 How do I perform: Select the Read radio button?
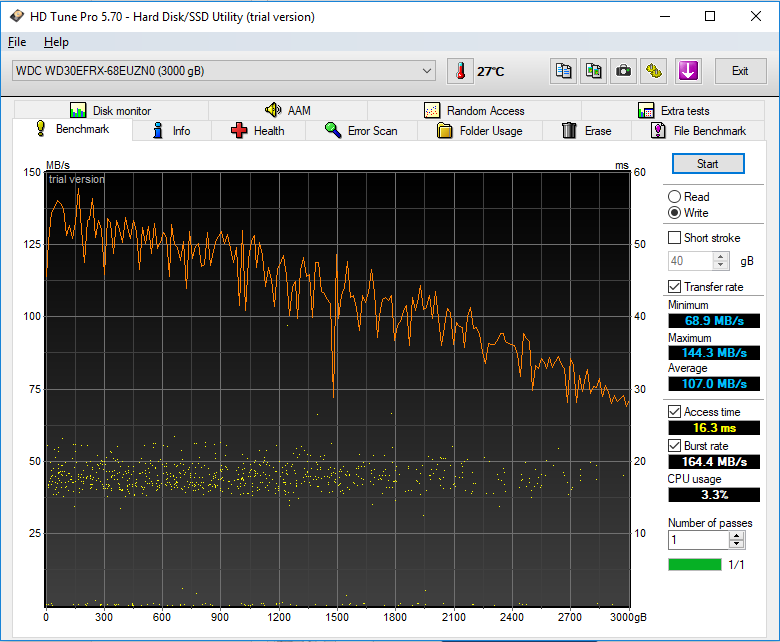pyautogui.click(x=674, y=196)
